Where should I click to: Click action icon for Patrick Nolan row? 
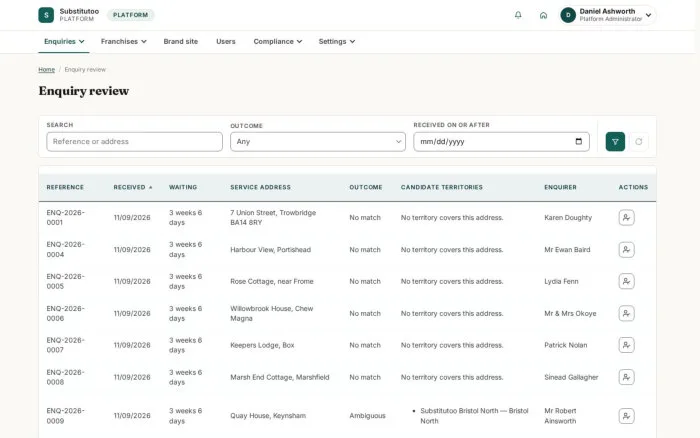tap(626, 345)
